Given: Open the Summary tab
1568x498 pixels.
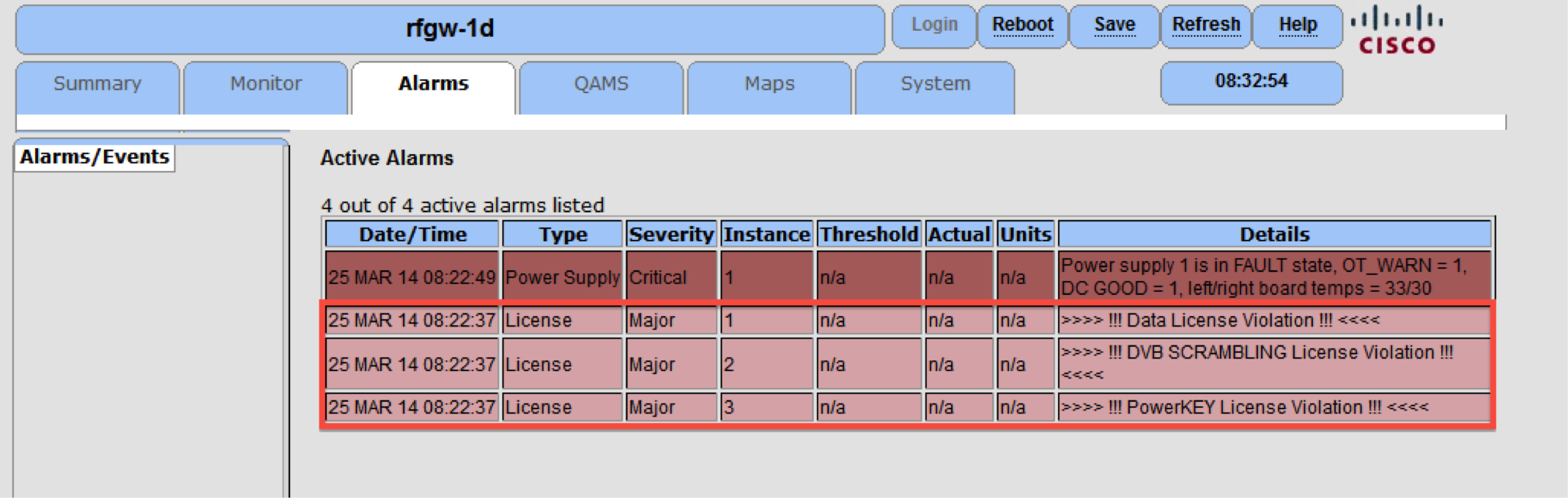Looking at the screenshot, I should coord(97,84).
